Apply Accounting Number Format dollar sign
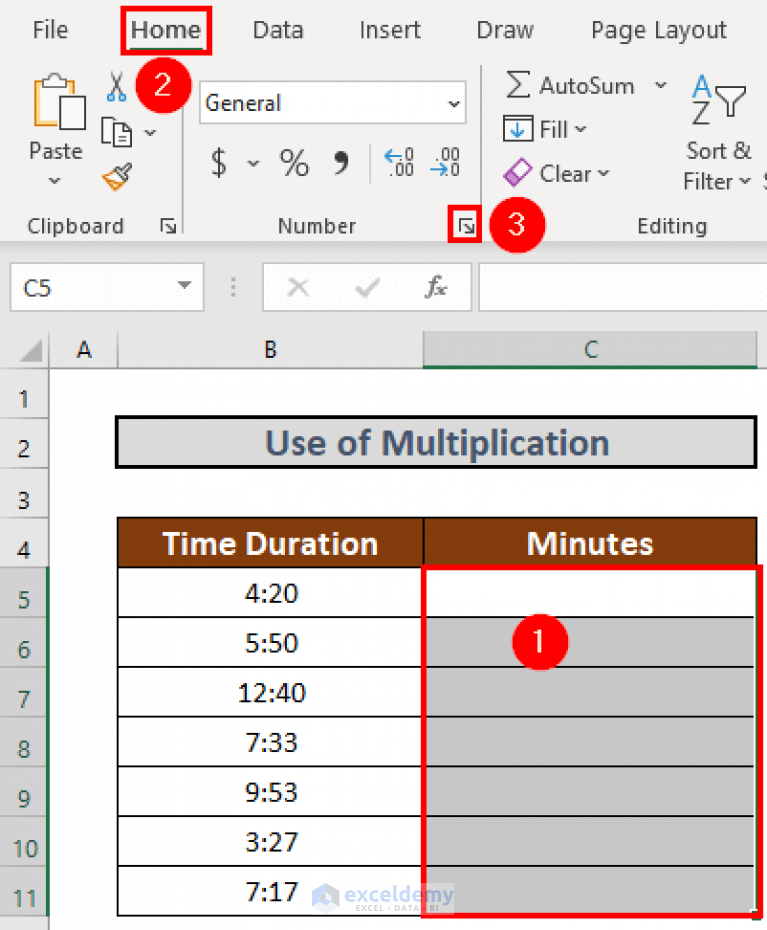 pos(219,162)
